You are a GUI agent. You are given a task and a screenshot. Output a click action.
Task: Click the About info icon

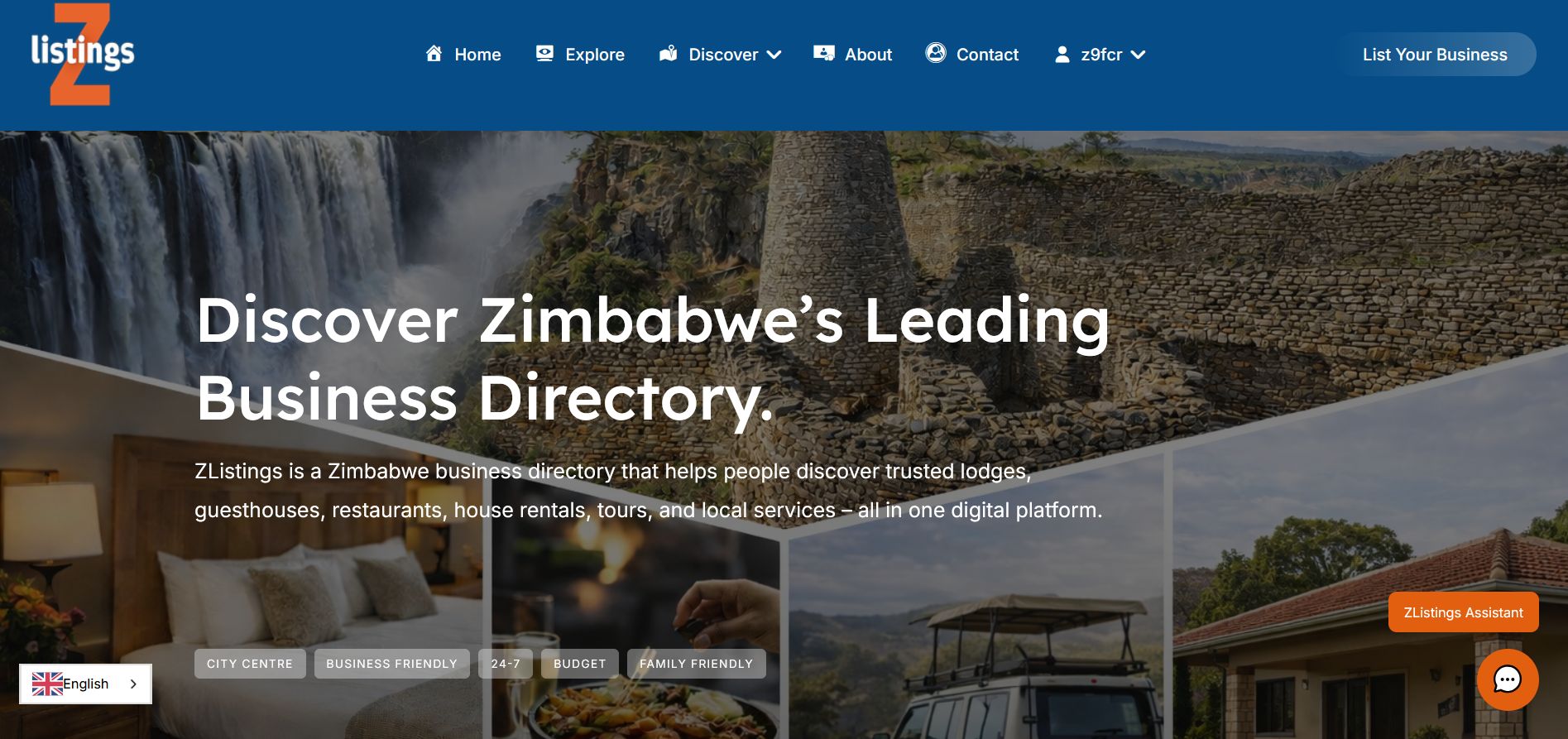coord(823,54)
